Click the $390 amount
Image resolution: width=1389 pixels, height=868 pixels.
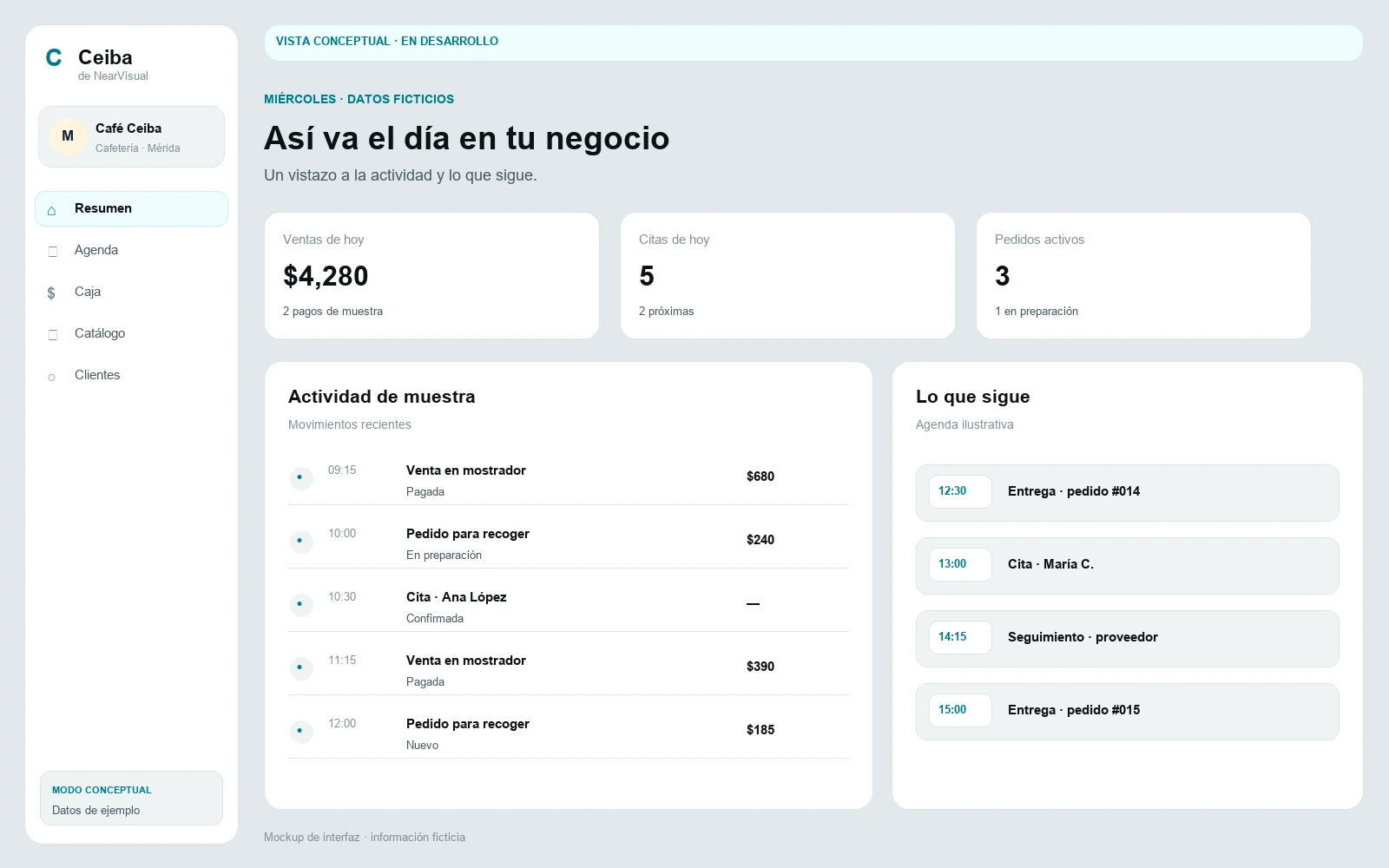click(x=760, y=667)
